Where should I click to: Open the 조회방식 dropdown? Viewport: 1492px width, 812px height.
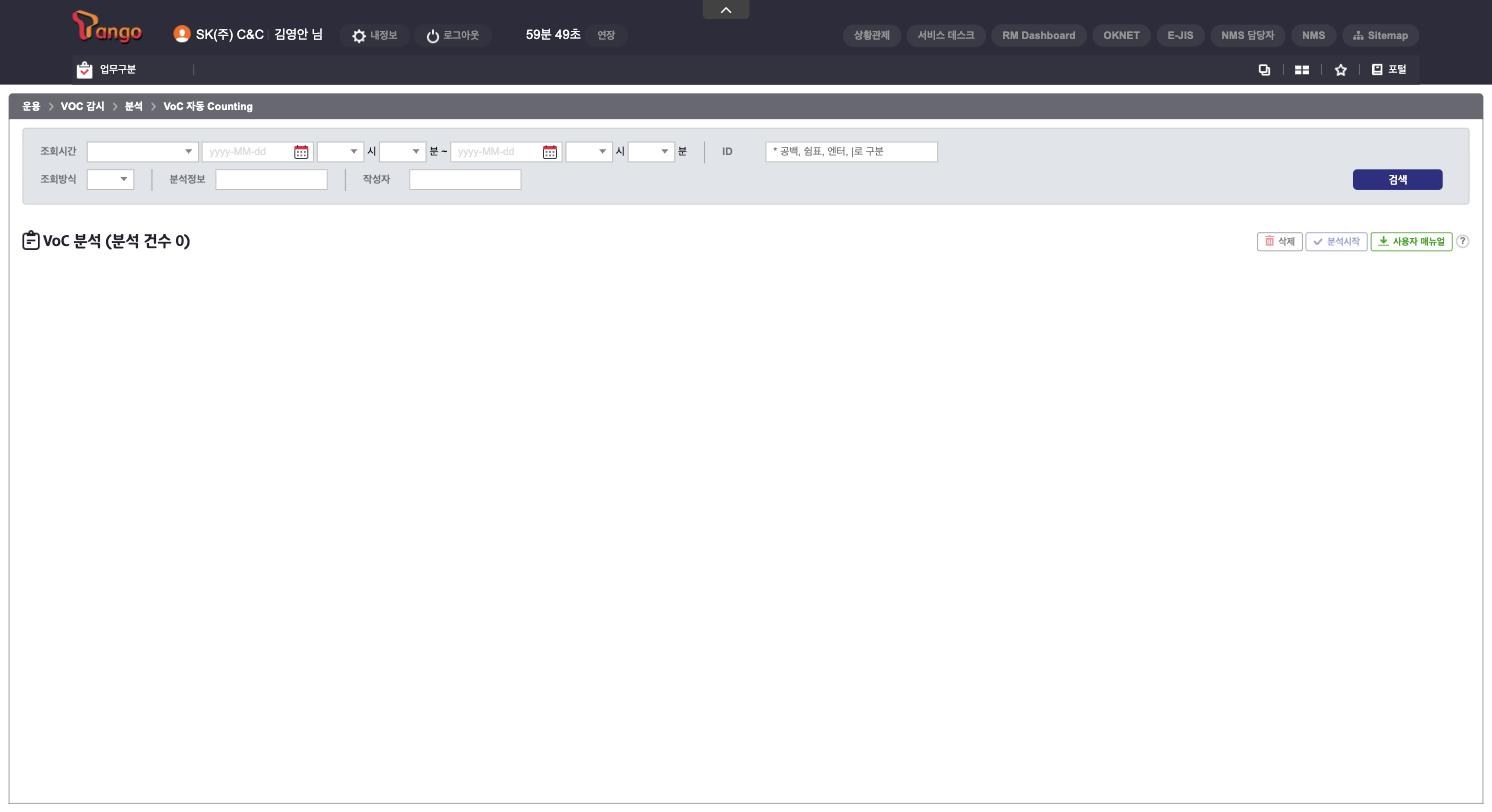coord(110,180)
